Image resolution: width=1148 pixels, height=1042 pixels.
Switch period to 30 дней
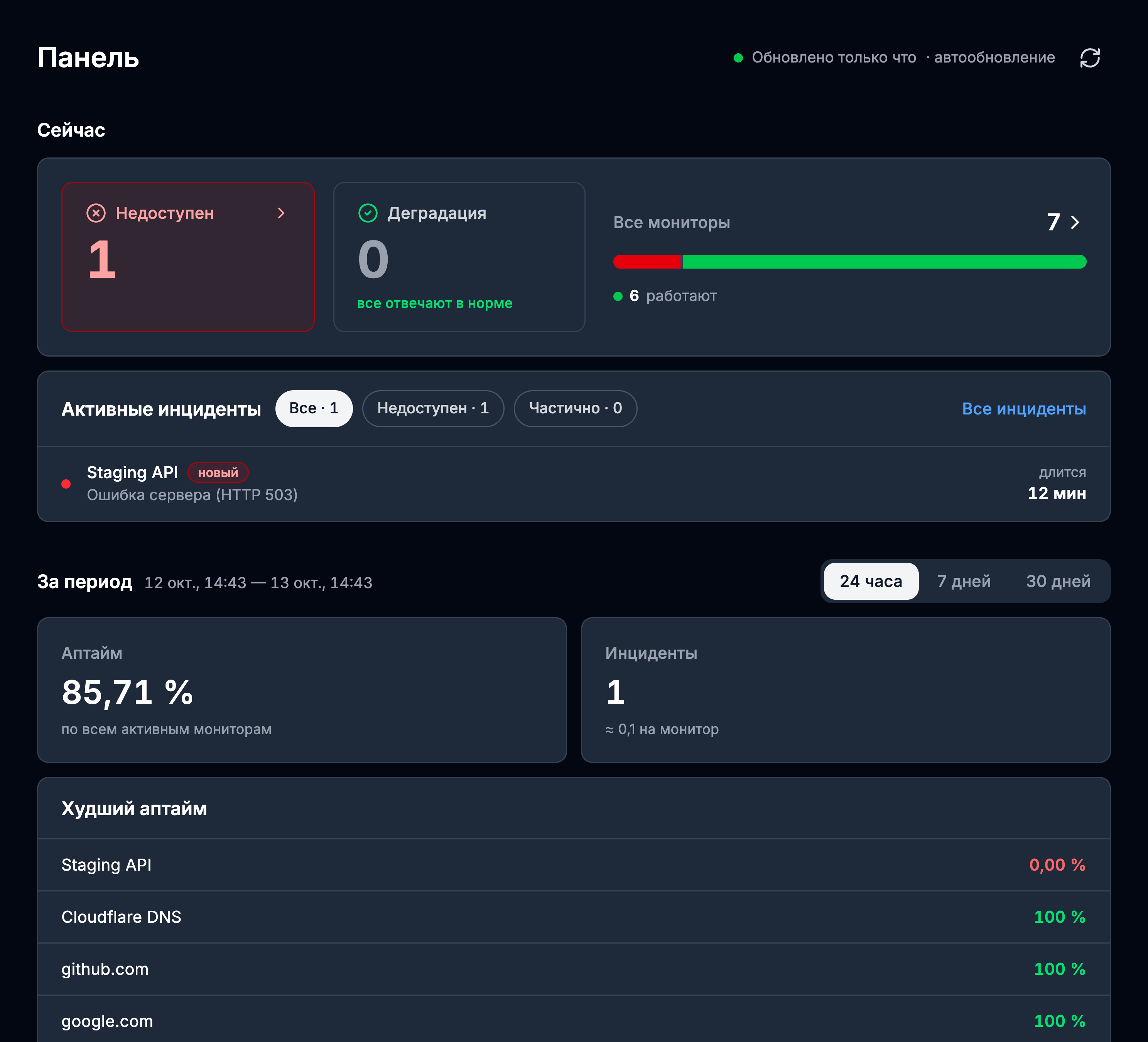click(x=1059, y=581)
